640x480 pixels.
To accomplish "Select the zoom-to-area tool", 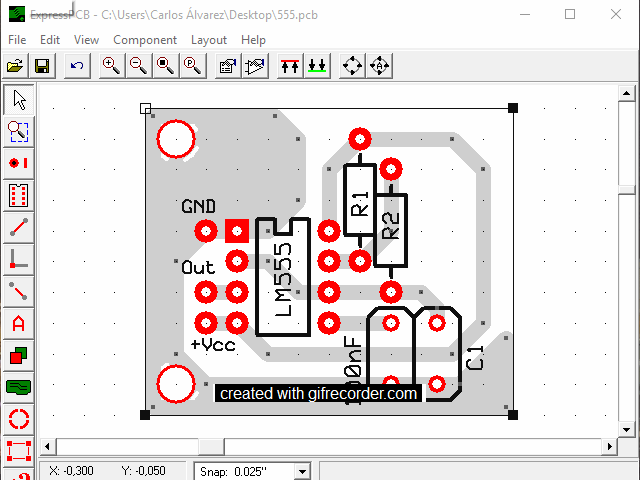I will pyautogui.click(x=19, y=132).
